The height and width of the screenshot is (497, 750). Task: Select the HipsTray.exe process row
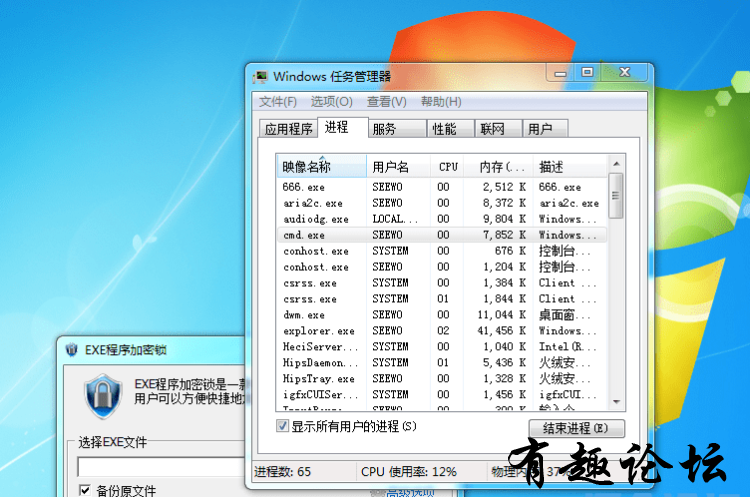[442, 378]
